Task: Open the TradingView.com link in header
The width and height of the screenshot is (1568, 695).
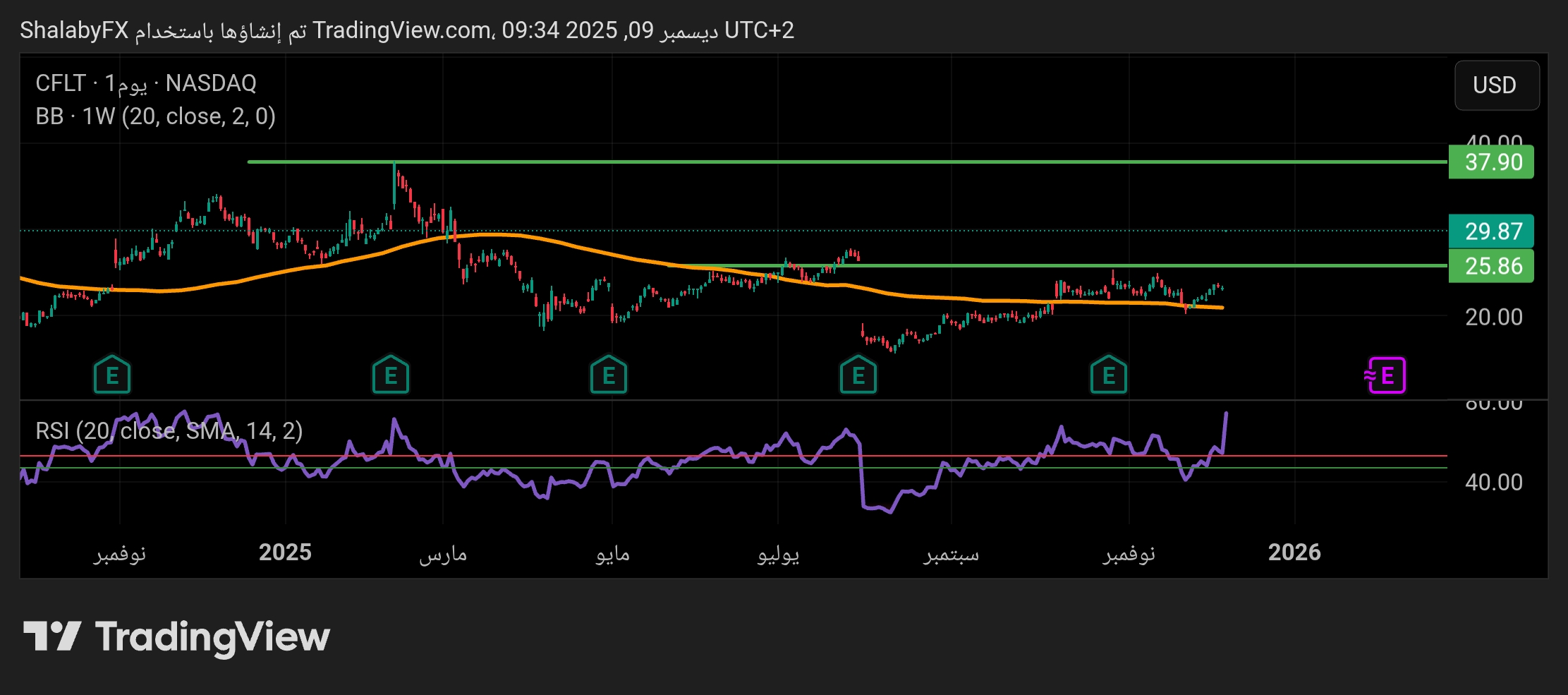Action: coord(402,30)
